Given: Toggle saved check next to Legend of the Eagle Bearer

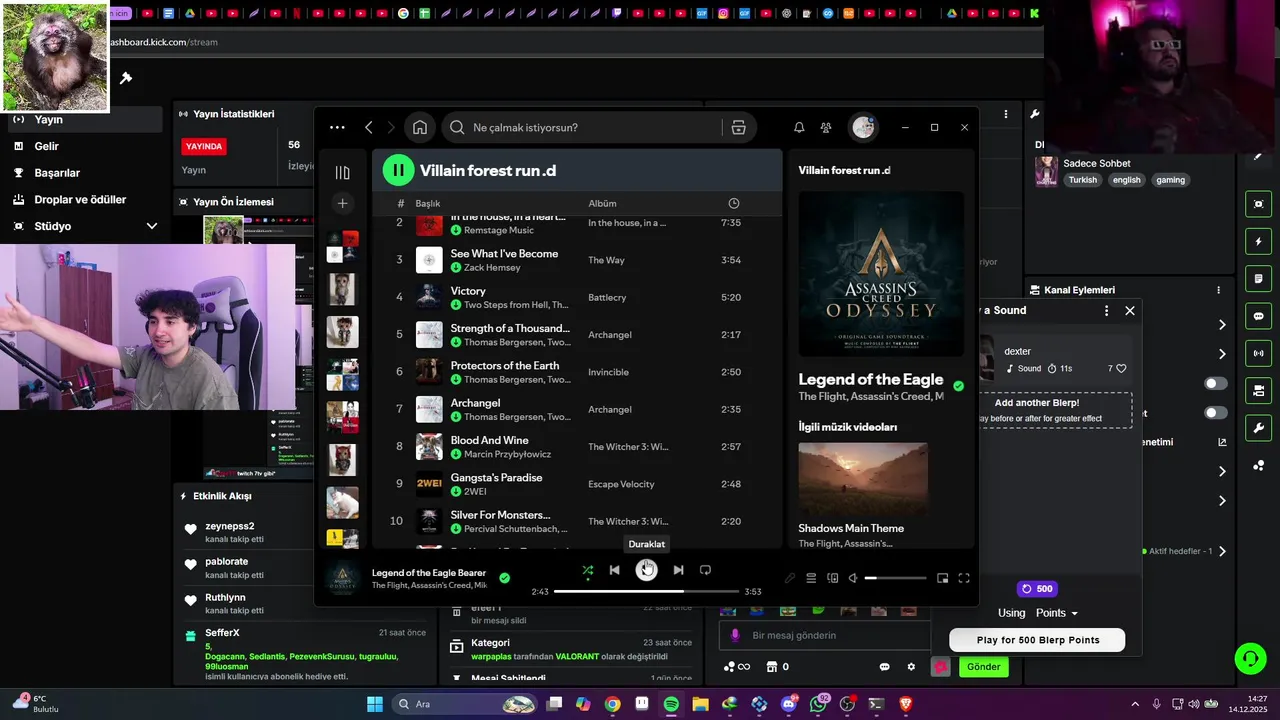Looking at the screenshot, I should [504, 577].
